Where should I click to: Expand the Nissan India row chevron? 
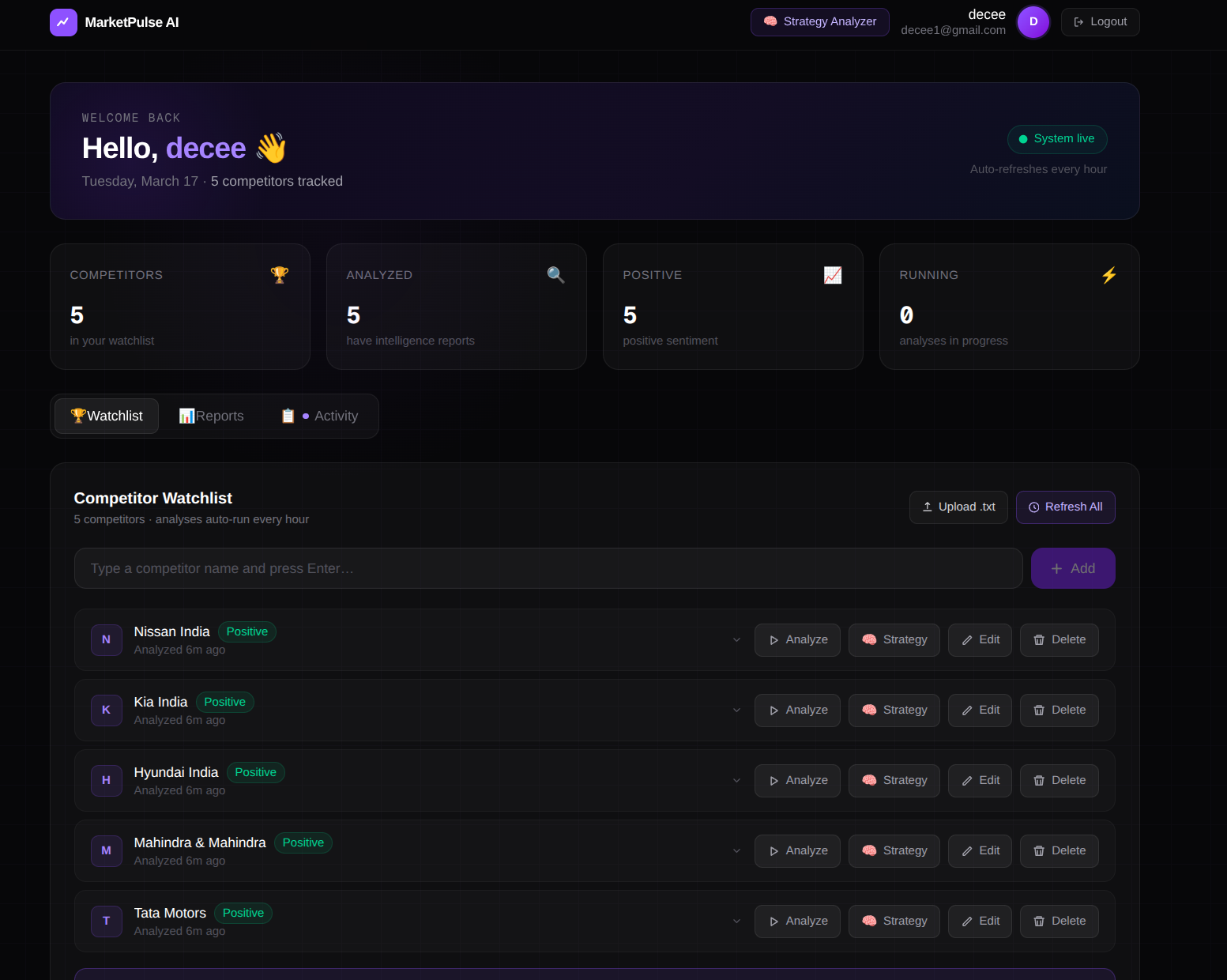[736, 640]
